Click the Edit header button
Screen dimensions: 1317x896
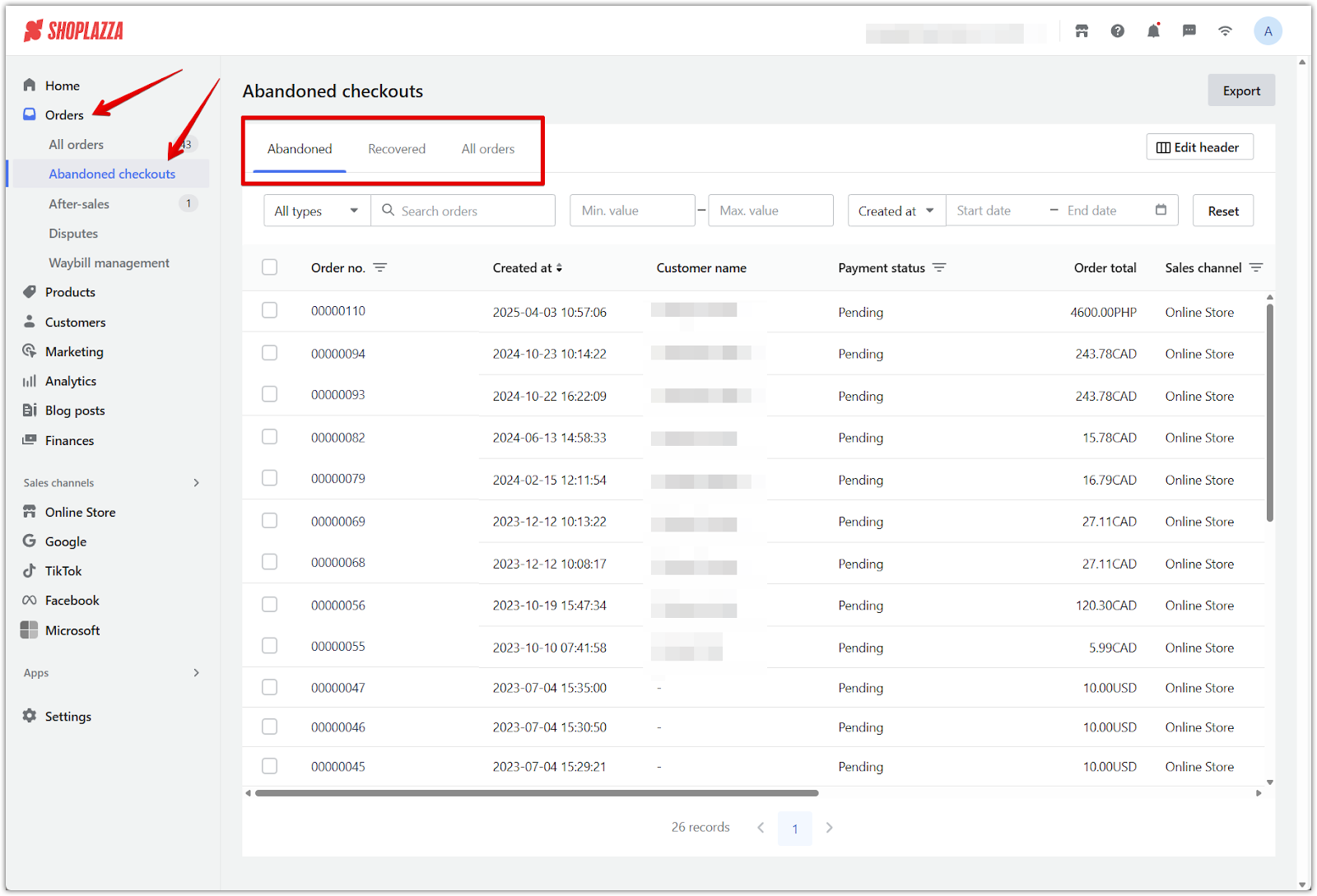click(x=1199, y=147)
